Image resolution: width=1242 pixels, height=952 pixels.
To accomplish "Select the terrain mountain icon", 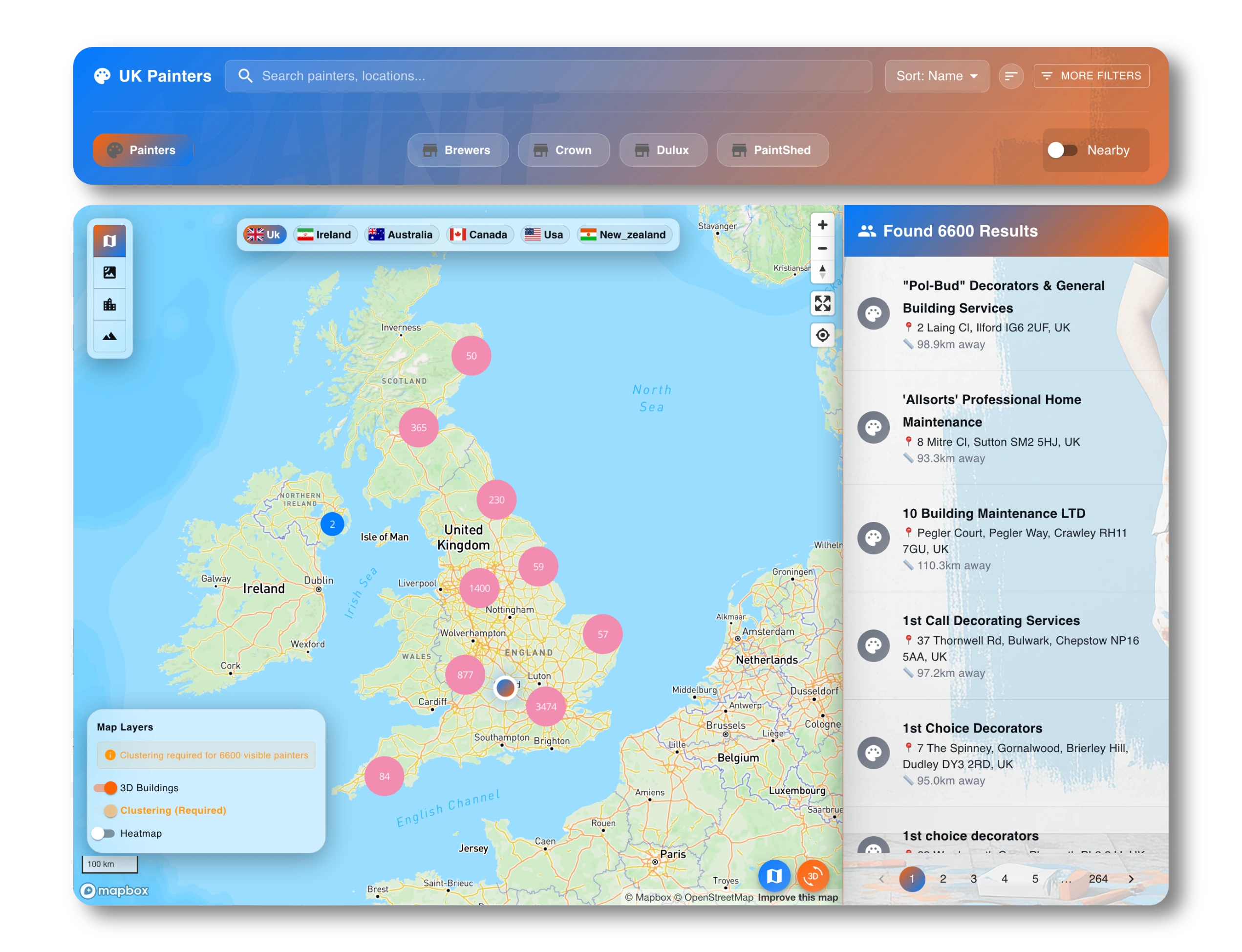I will (x=109, y=336).
